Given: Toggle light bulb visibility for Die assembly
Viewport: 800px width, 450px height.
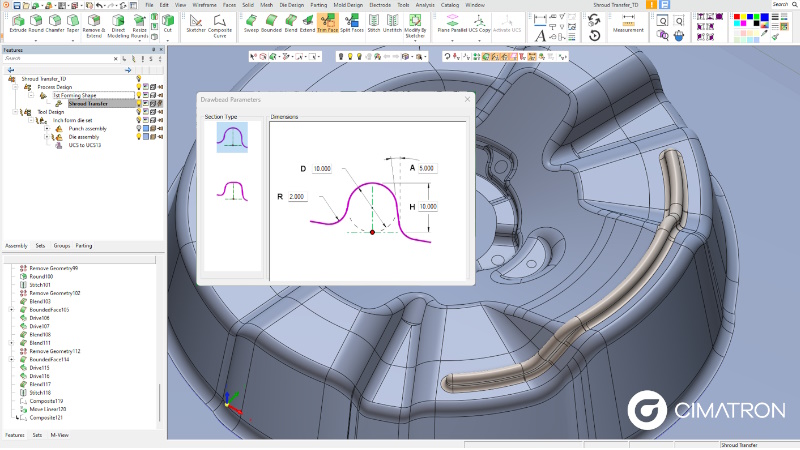Looking at the screenshot, I should click(x=138, y=137).
